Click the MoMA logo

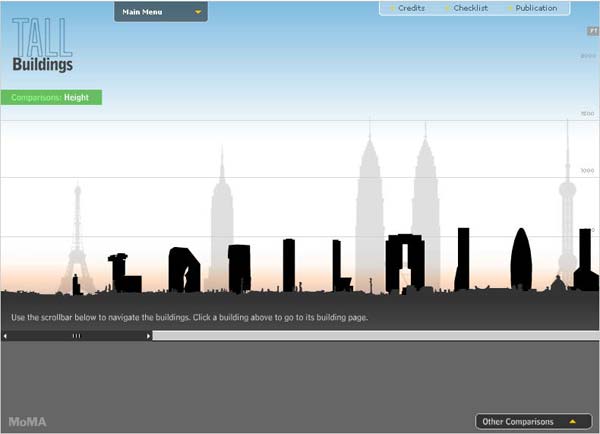27,422
